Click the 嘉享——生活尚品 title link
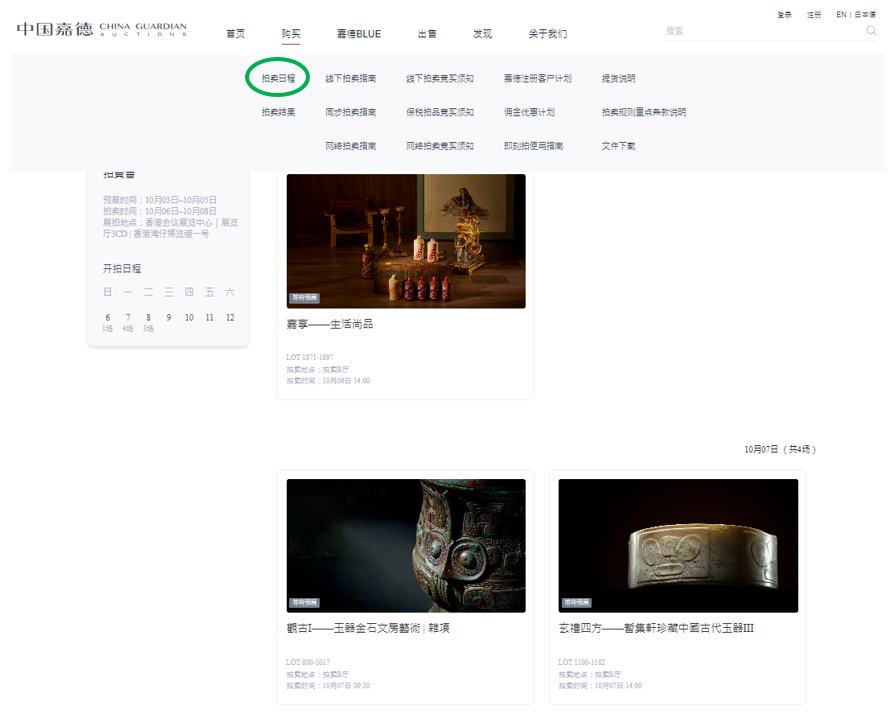The width and height of the screenshot is (893, 716). (330, 324)
